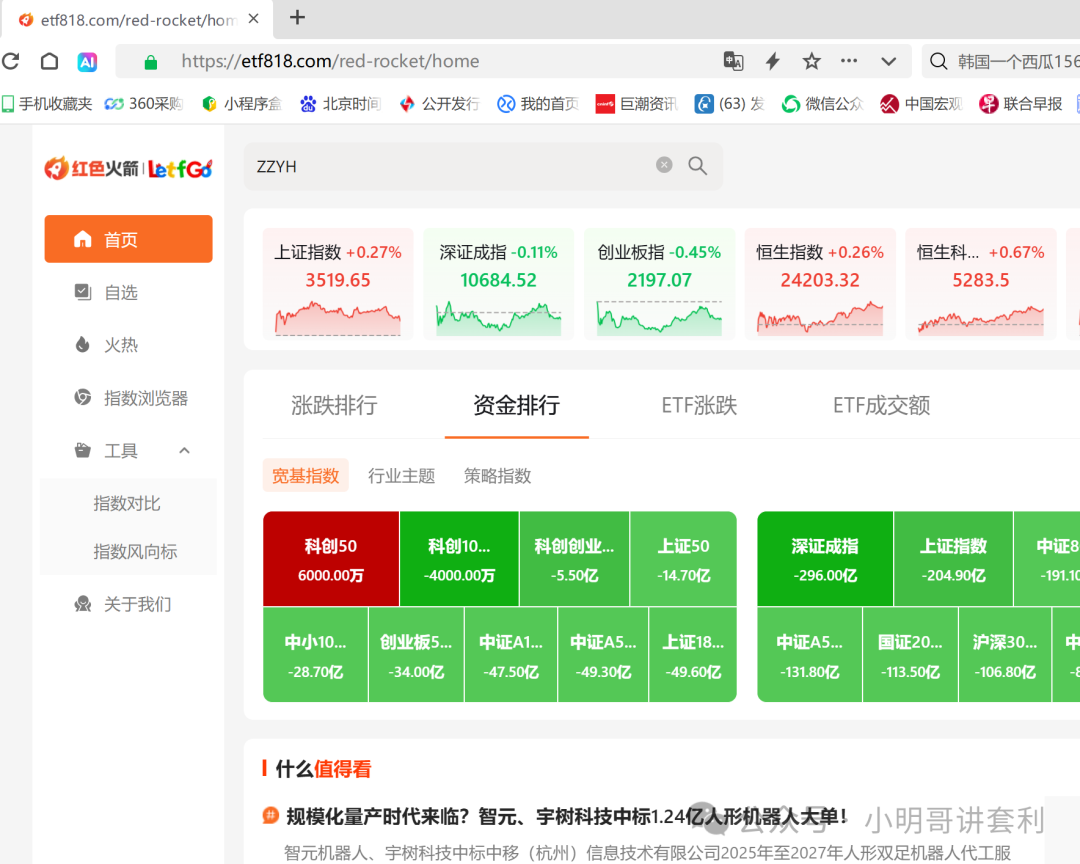This screenshot has height=864, width=1080.
Task: Clear the ZZYH search text with X icon
Action: 664,165
